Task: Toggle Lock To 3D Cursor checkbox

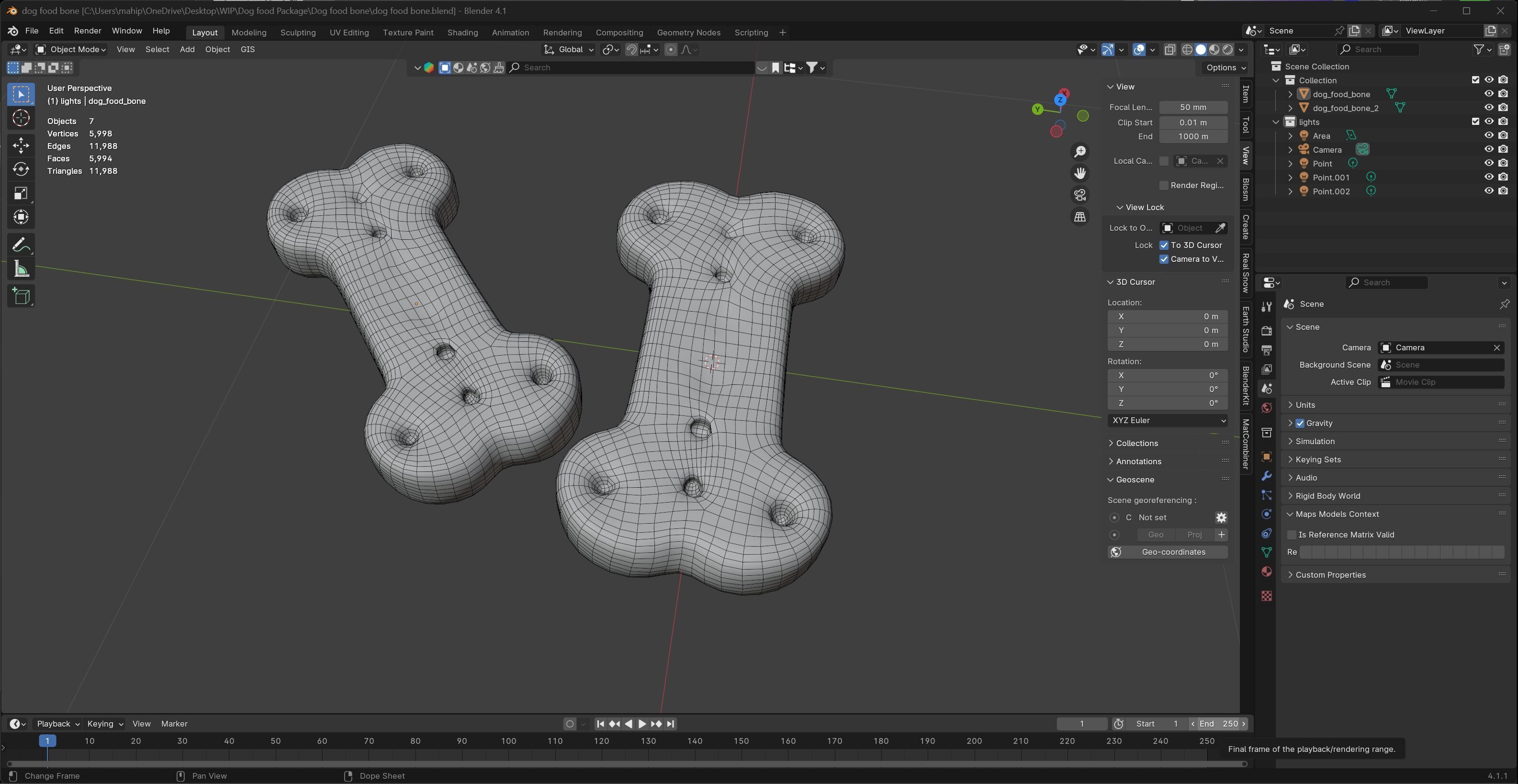Action: pyautogui.click(x=1164, y=245)
